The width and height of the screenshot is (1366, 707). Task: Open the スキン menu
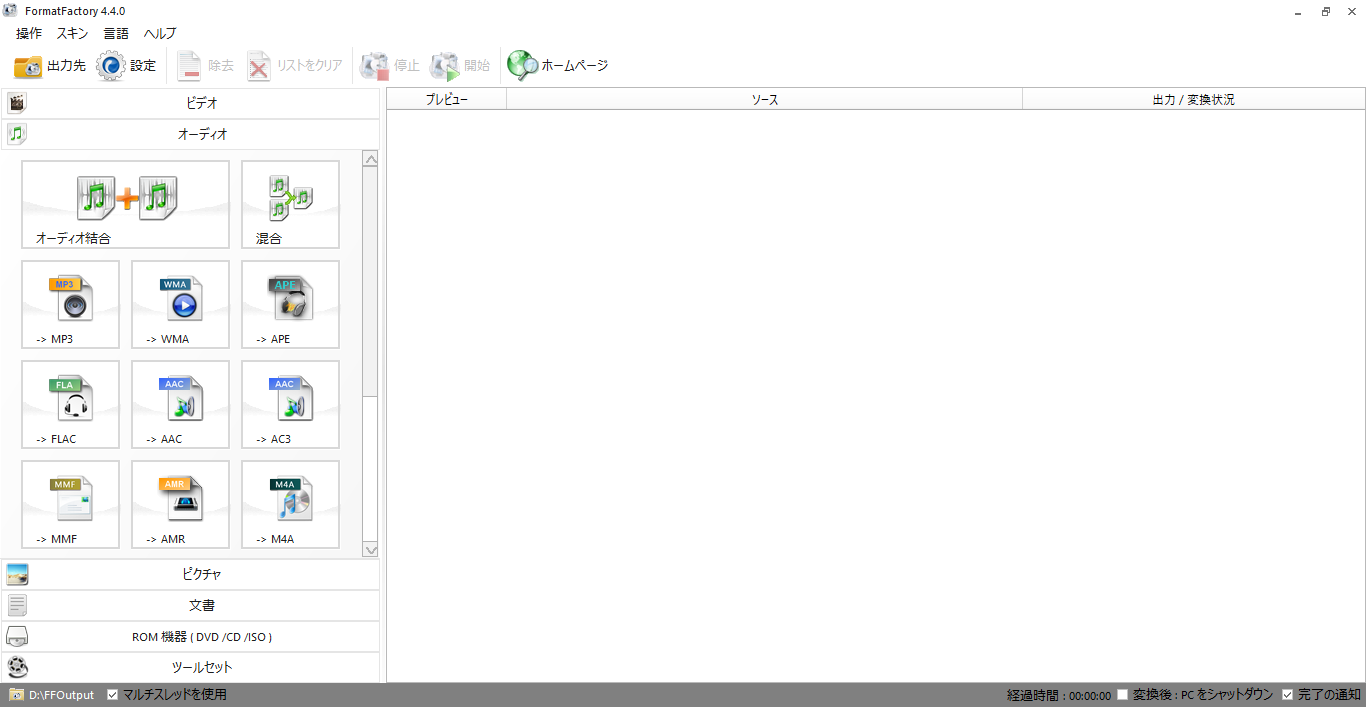73,33
